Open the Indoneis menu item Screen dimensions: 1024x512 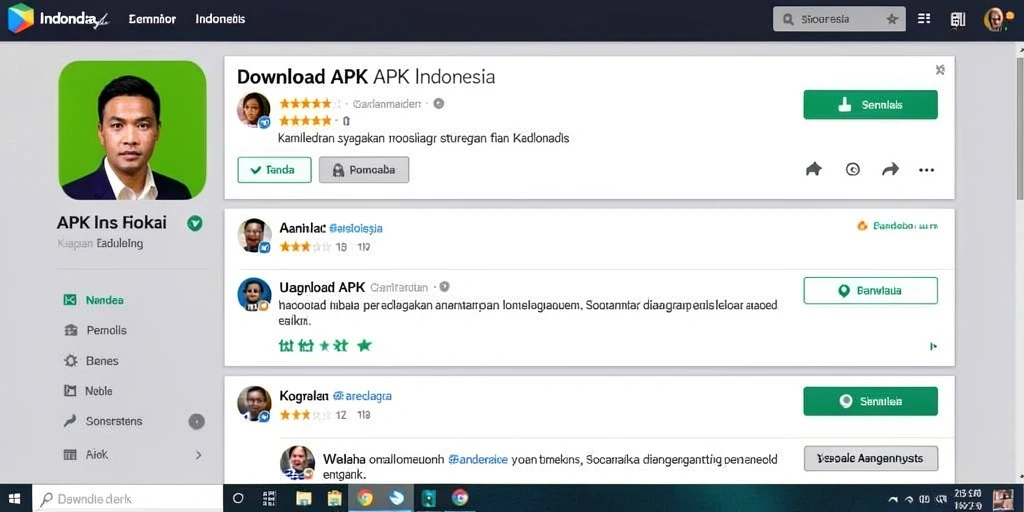tap(220, 19)
